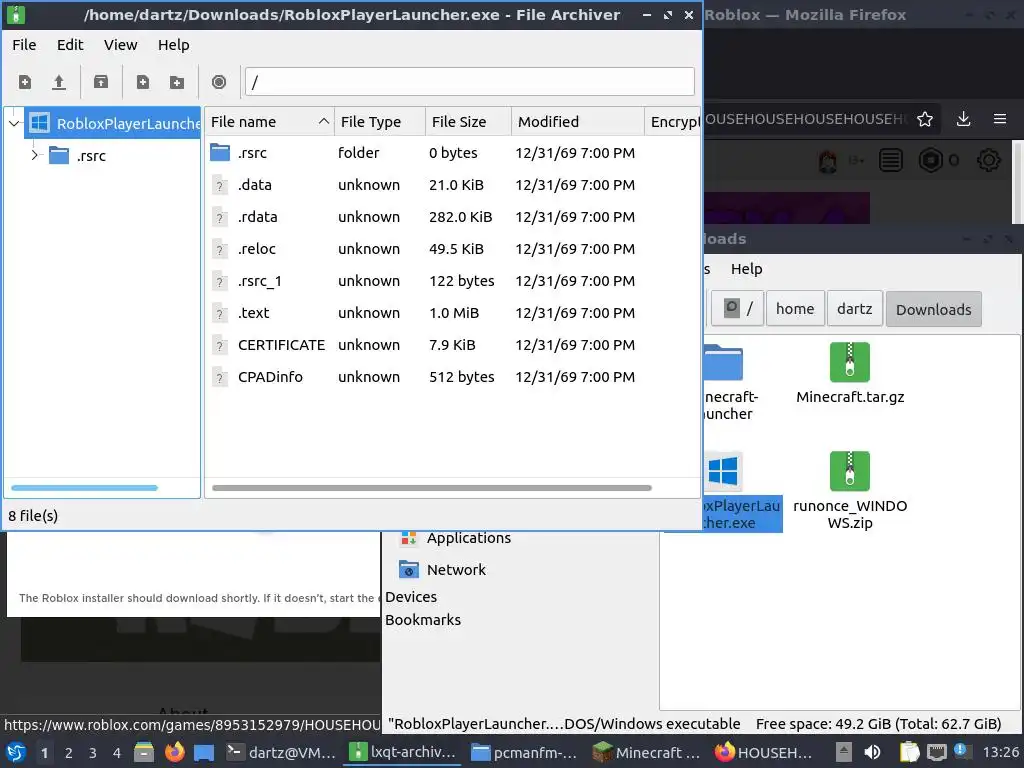Click the Extract archive box icon
This screenshot has width=1024, height=768.
[x=101, y=82]
